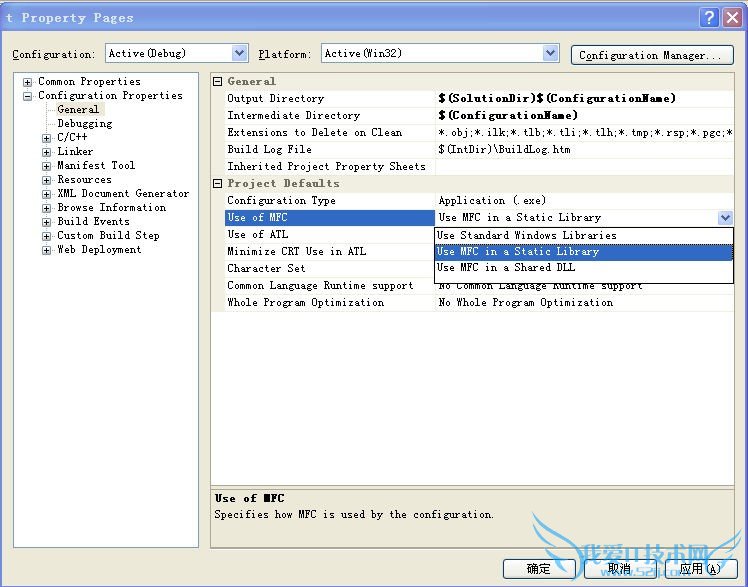
Task: Open the Platform dropdown
Action: coord(550,53)
